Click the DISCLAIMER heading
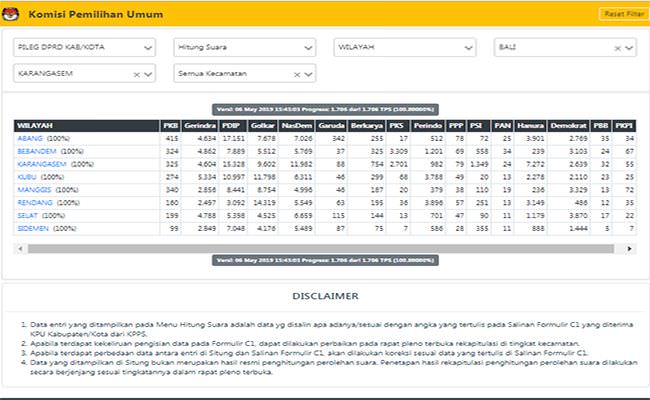Viewport: 650px width, 400px height. (325, 296)
